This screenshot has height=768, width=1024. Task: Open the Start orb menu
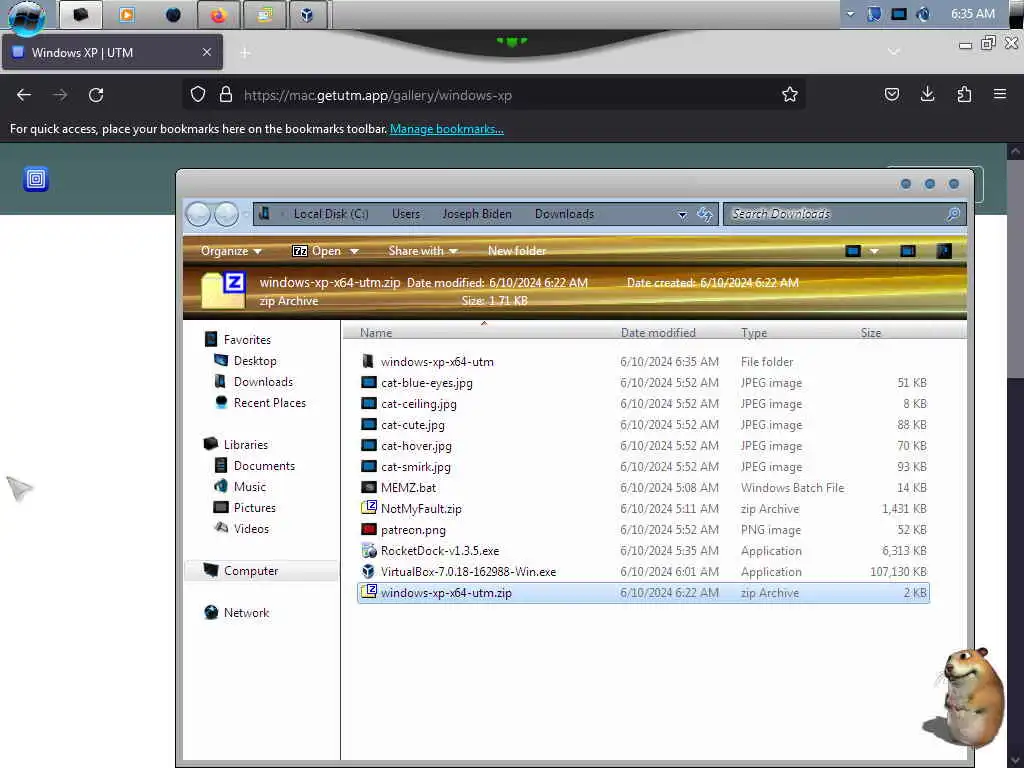pos(27,16)
